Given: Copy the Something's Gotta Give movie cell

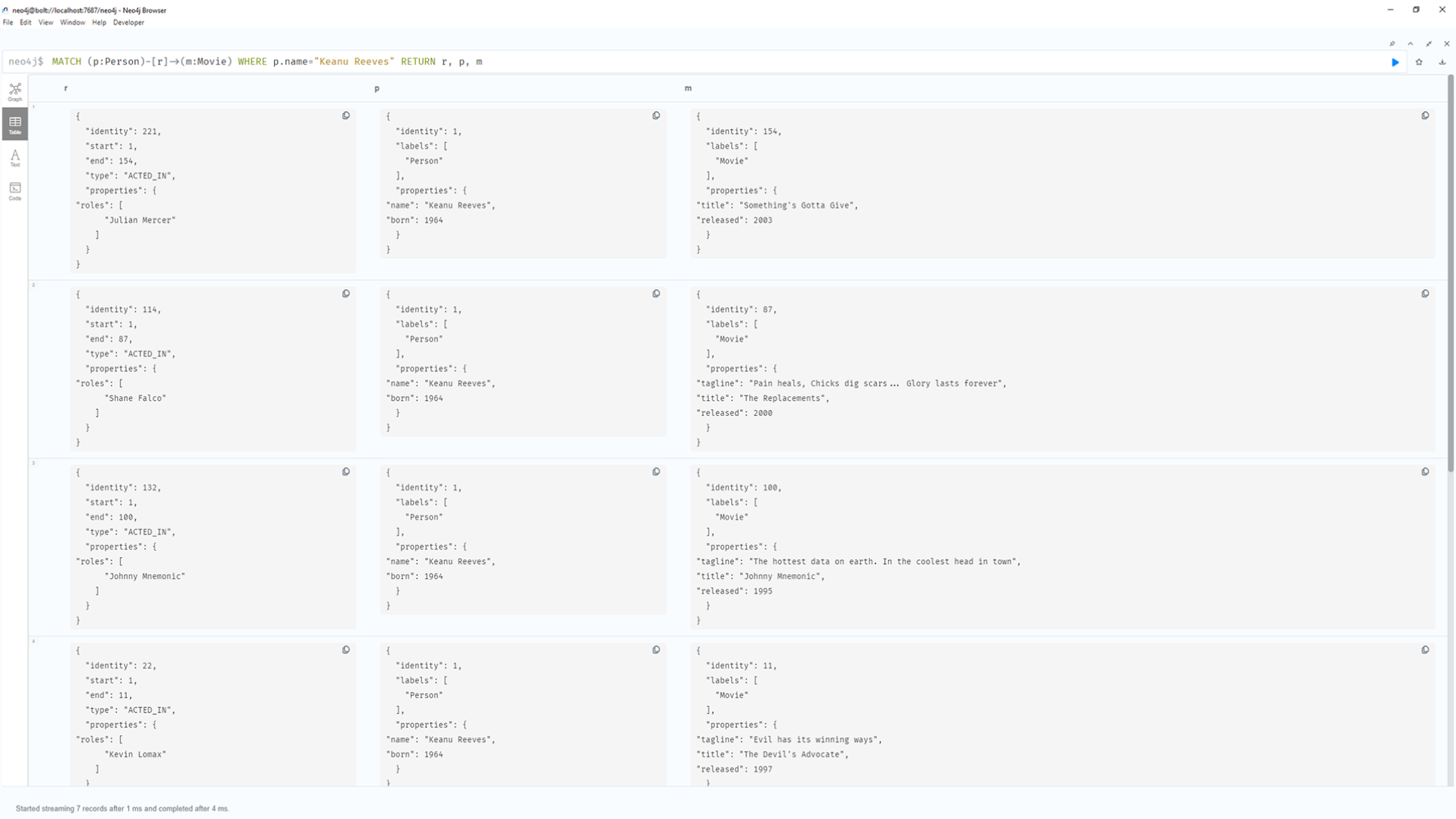Looking at the screenshot, I should coord(1425,115).
